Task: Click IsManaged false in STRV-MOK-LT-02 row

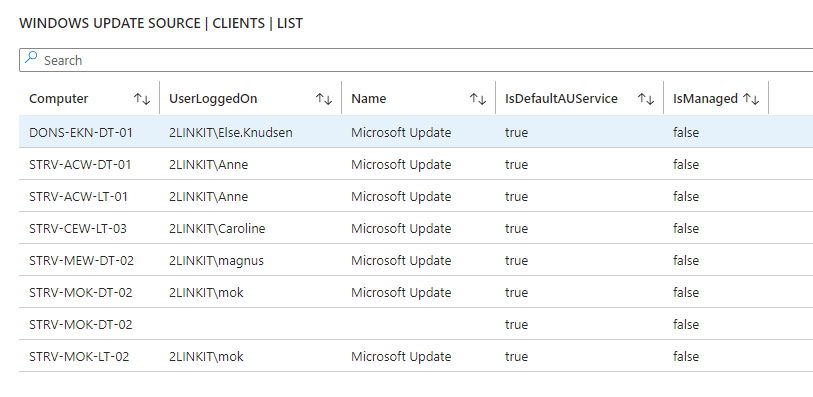Action: click(686, 357)
